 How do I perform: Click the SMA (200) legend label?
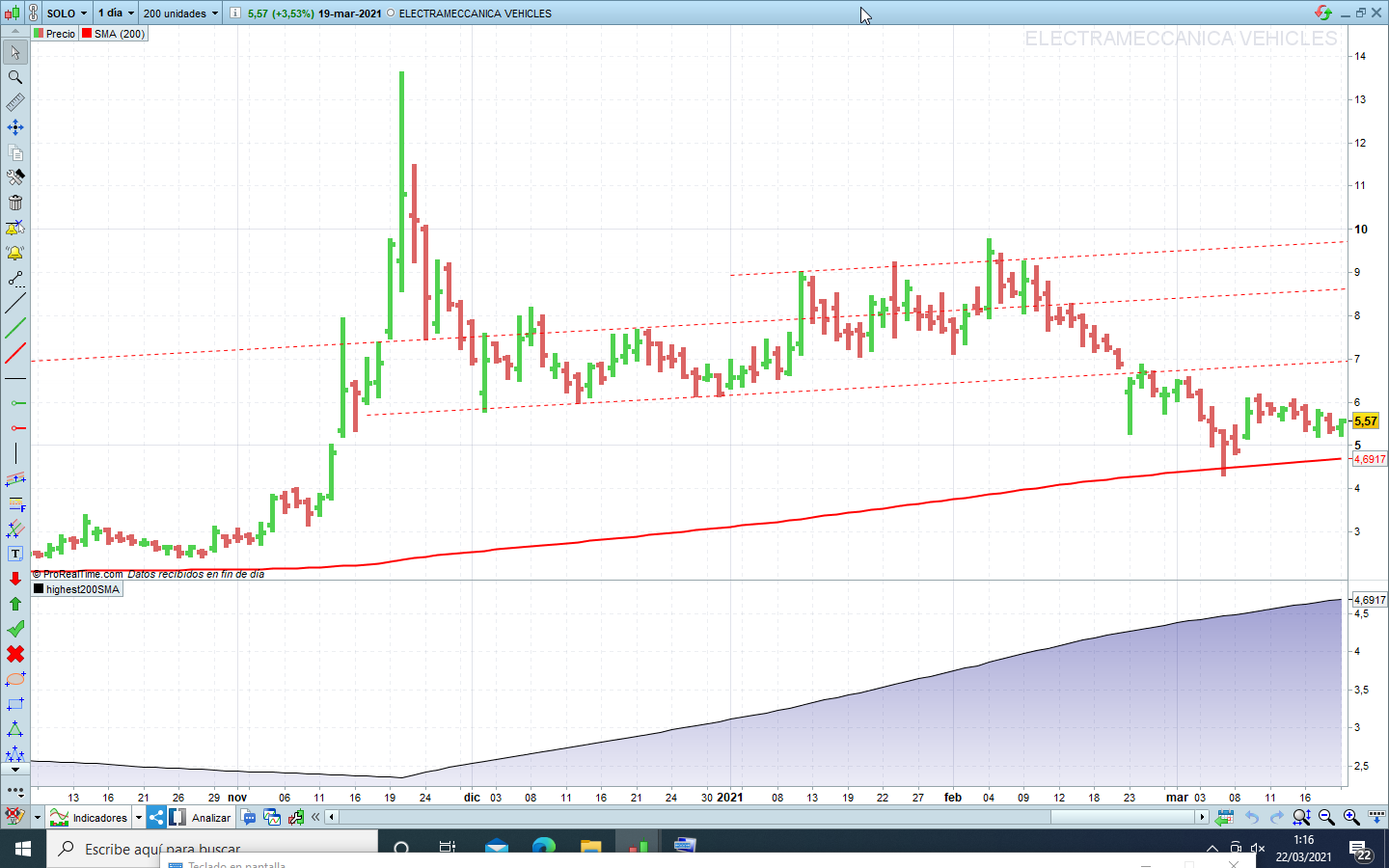[x=114, y=34]
